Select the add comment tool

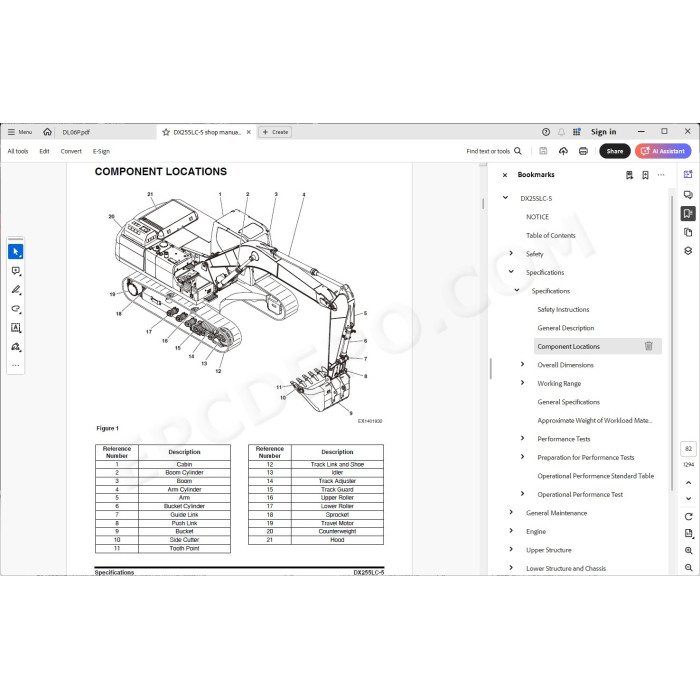pyautogui.click(x=16, y=271)
